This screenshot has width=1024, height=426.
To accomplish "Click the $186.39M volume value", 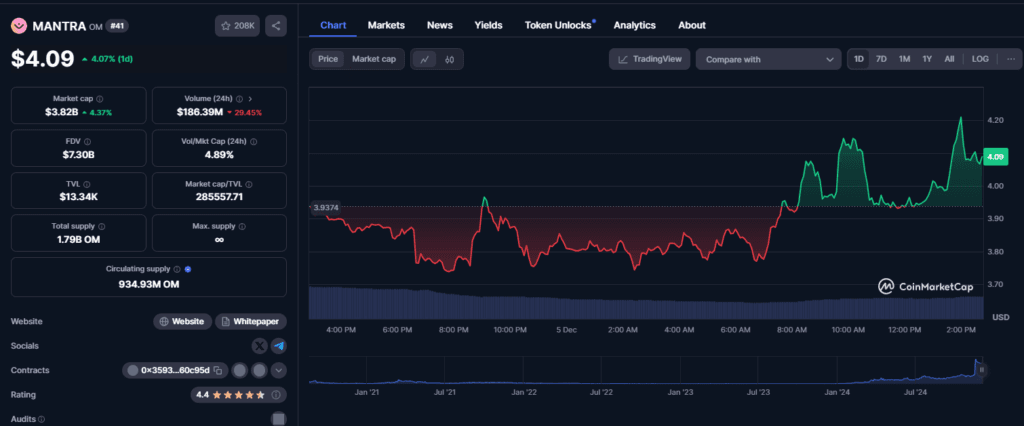I will pyautogui.click(x=200, y=112).
